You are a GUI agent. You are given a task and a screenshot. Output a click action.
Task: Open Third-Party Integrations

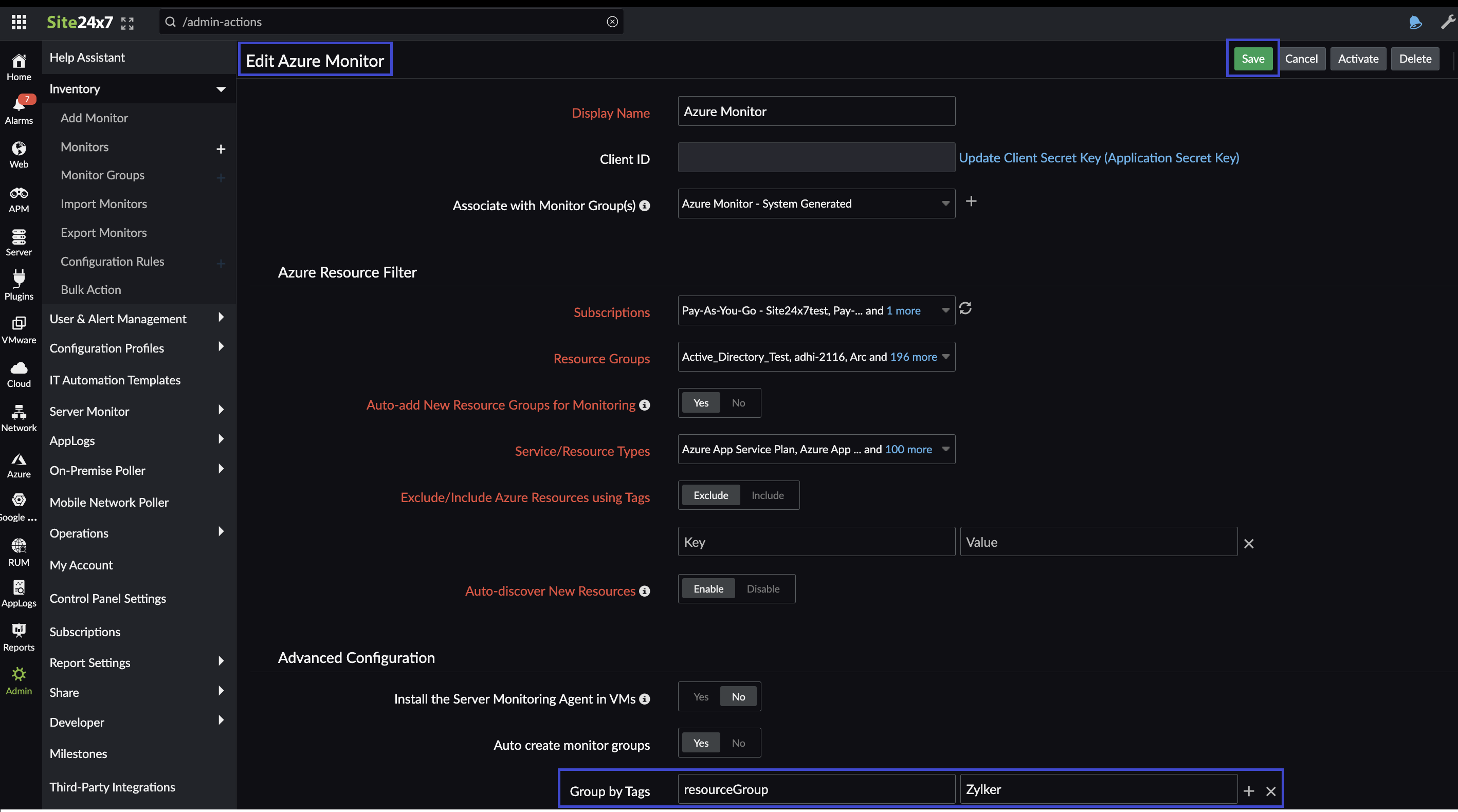(x=112, y=787)
